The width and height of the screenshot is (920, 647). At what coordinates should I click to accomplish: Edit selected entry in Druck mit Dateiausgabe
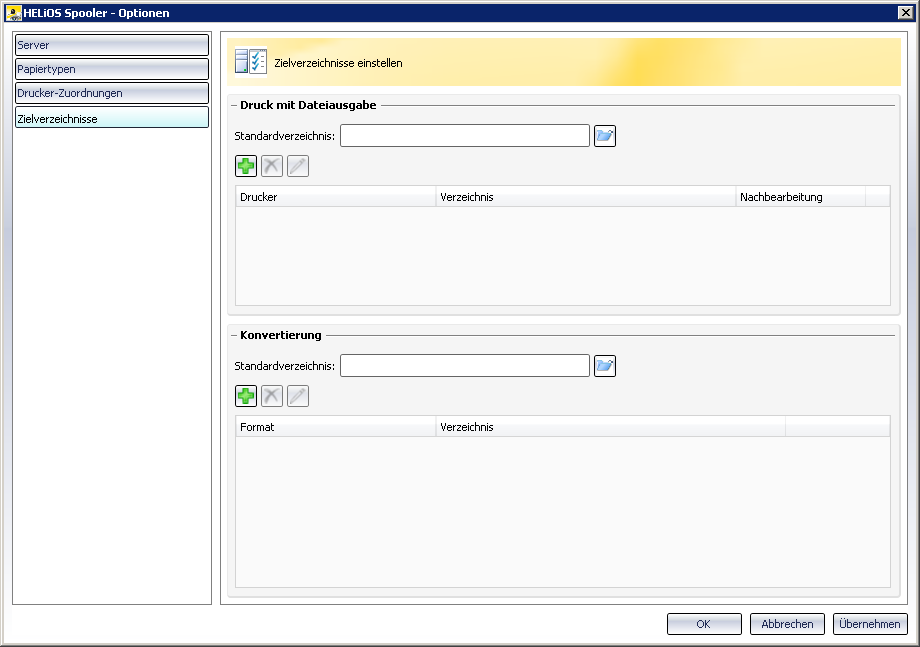pyautogui.click(x=297, y=166)
